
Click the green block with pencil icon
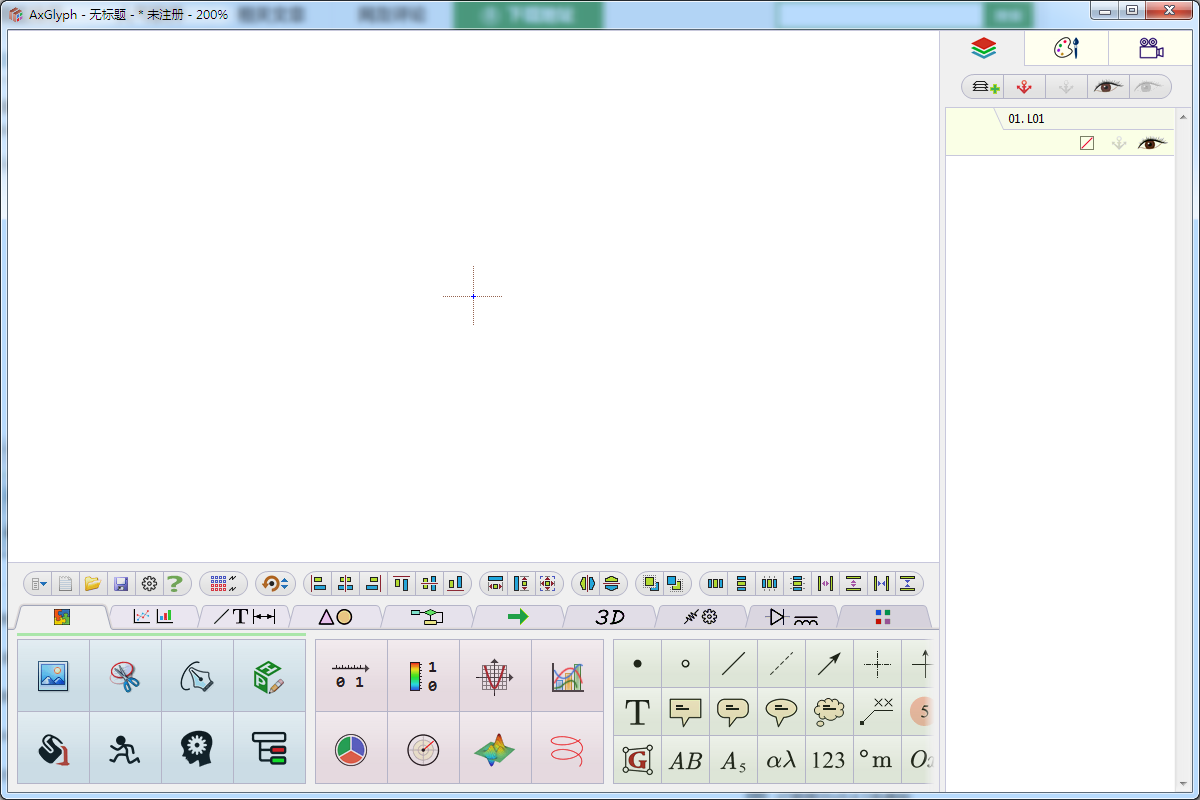[x=269, y=676]
